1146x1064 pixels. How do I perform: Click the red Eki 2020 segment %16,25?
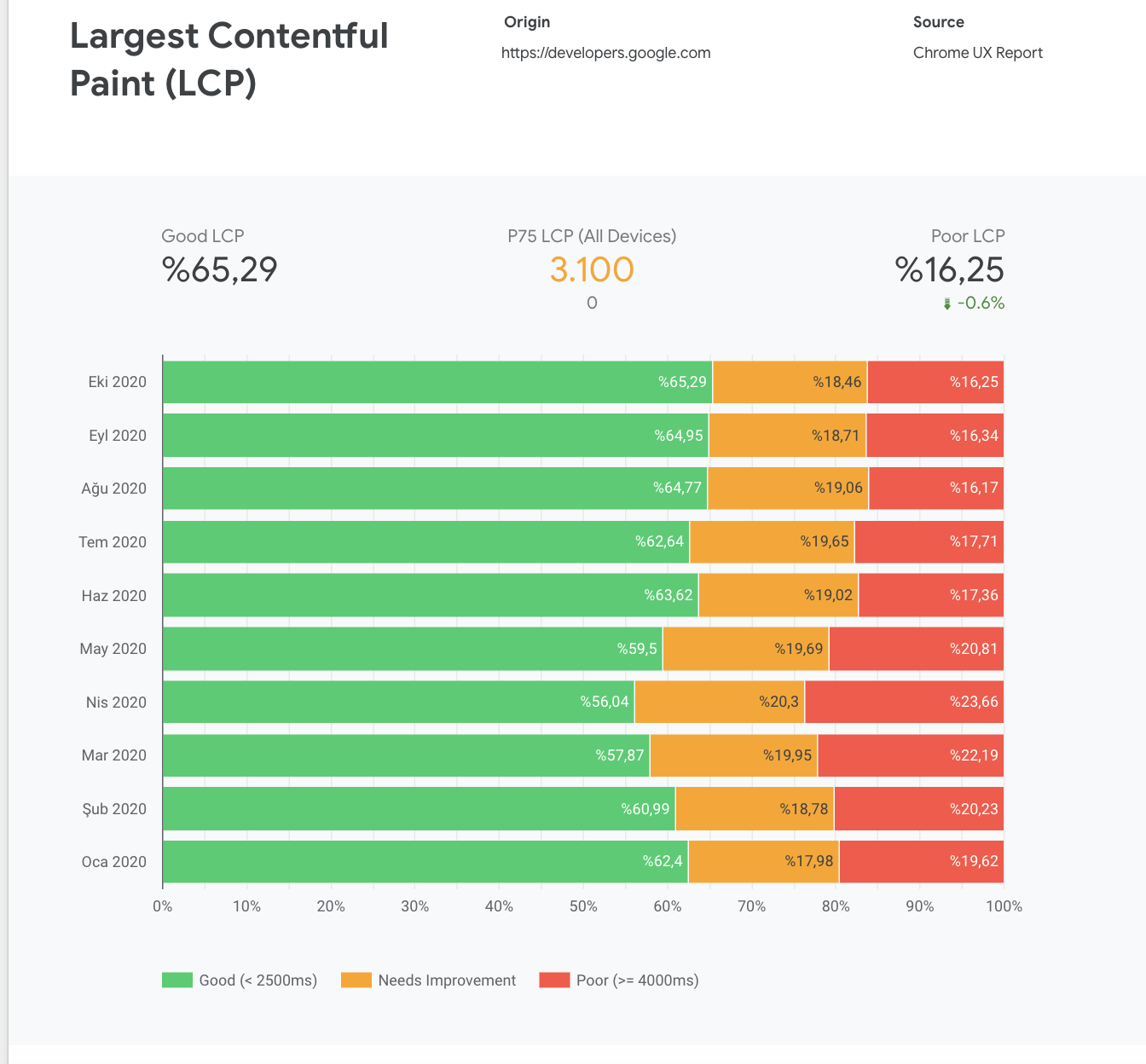click(935, 382)
